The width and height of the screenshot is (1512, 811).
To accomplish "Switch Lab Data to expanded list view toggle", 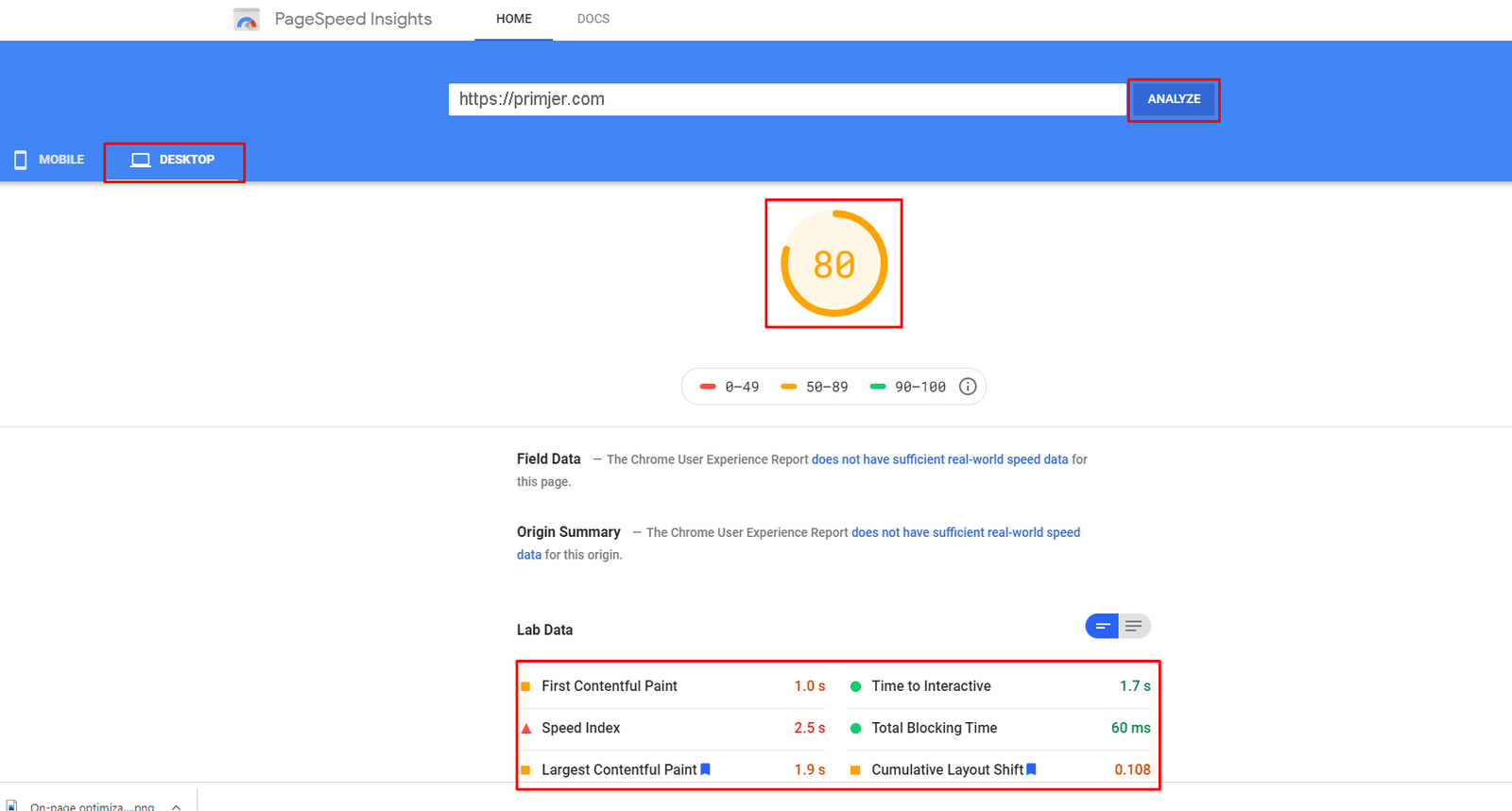I will pos(1134,626).
